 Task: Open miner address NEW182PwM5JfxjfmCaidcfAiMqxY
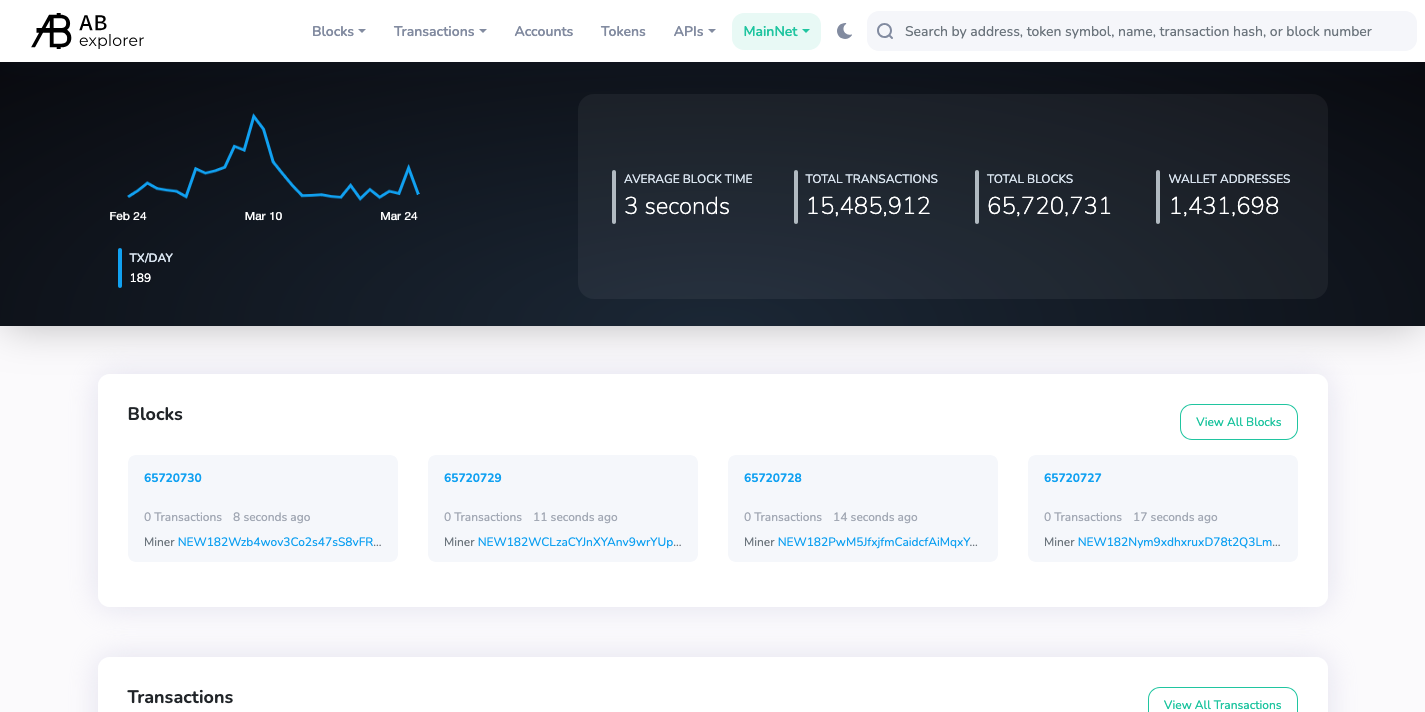point(879,542)
